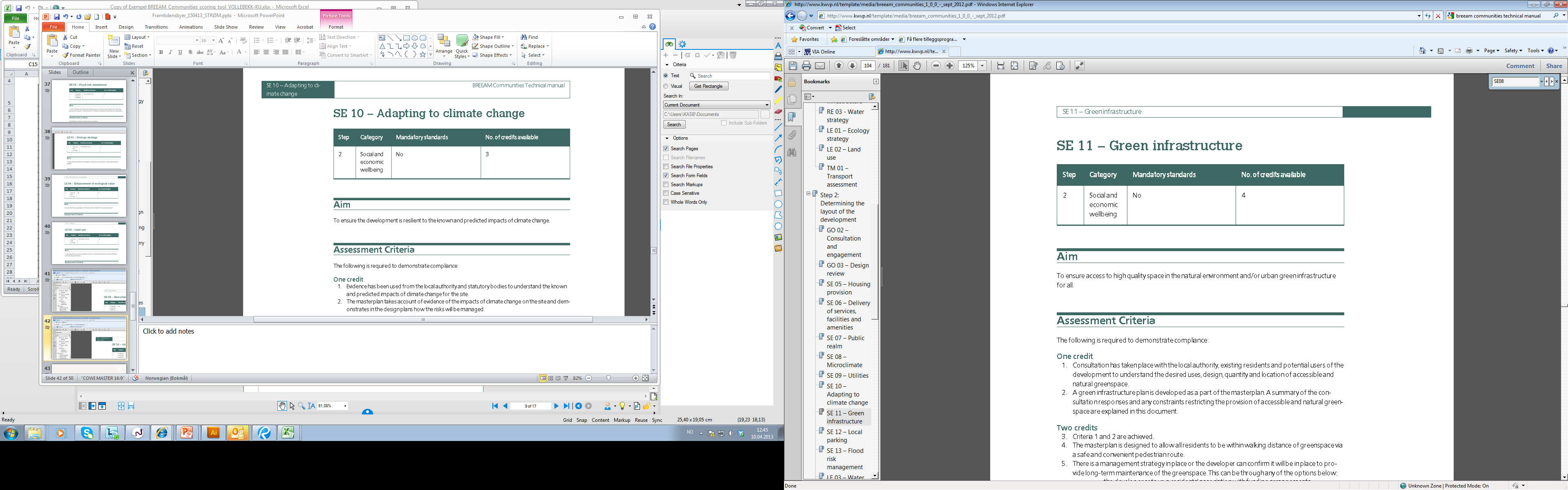Screen dimensions: 1568x490
Task: Click the IE back navigation button
Action: [x=791, y=16]
